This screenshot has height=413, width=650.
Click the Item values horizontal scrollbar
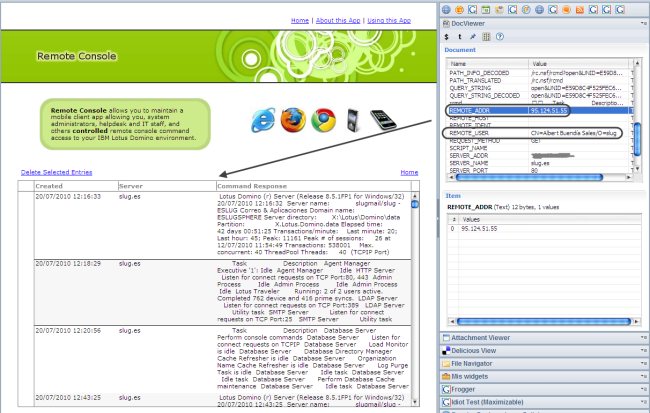[x=545, y=321]
